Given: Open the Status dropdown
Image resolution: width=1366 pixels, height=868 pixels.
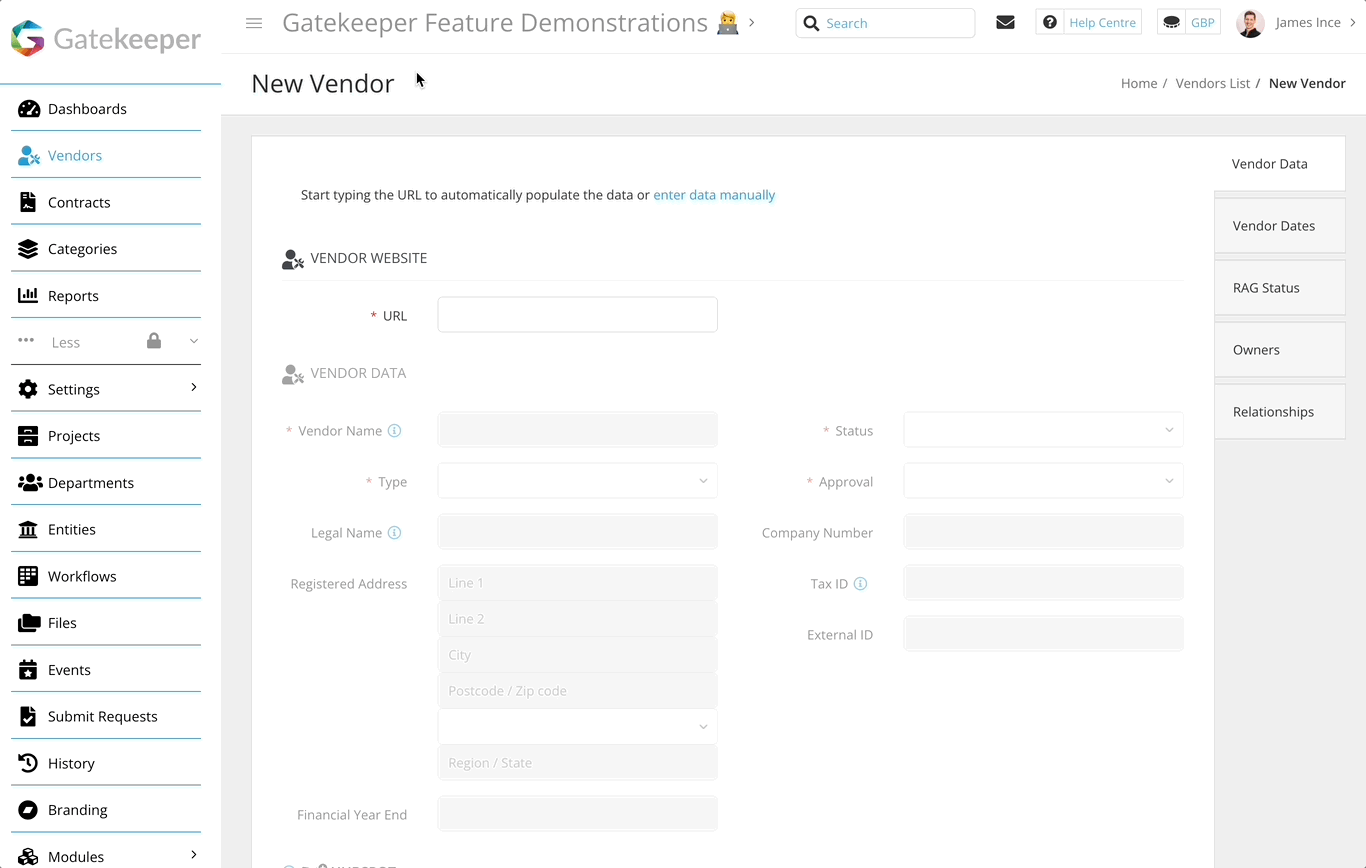Looking at the screenshot, I should (x=1042, y=429).
